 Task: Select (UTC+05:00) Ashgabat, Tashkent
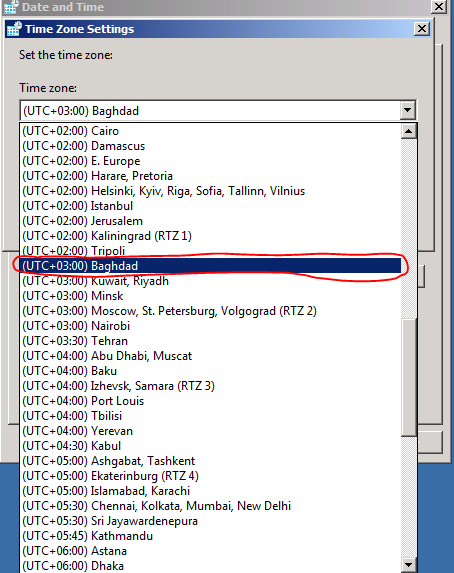point(211,460)
